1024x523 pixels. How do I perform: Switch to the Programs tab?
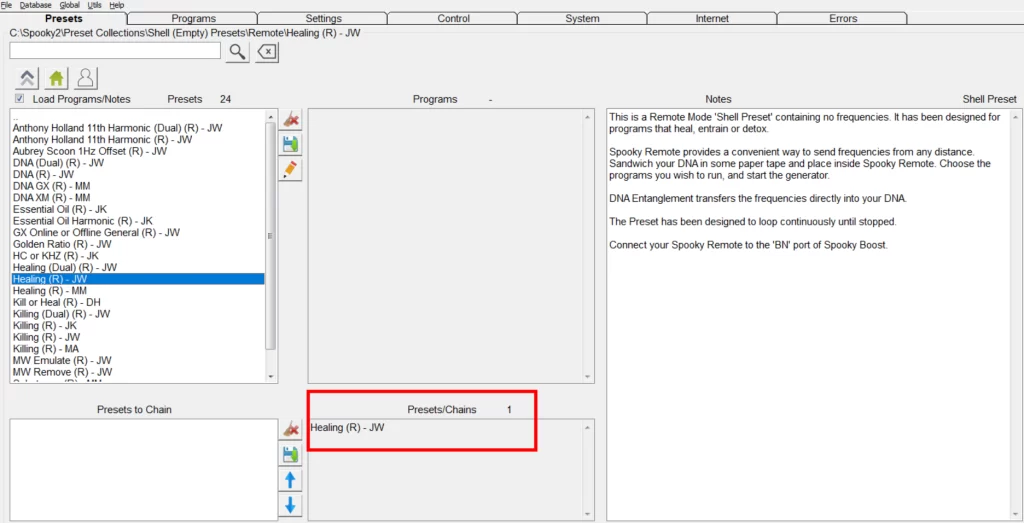(x=193, y=18)
